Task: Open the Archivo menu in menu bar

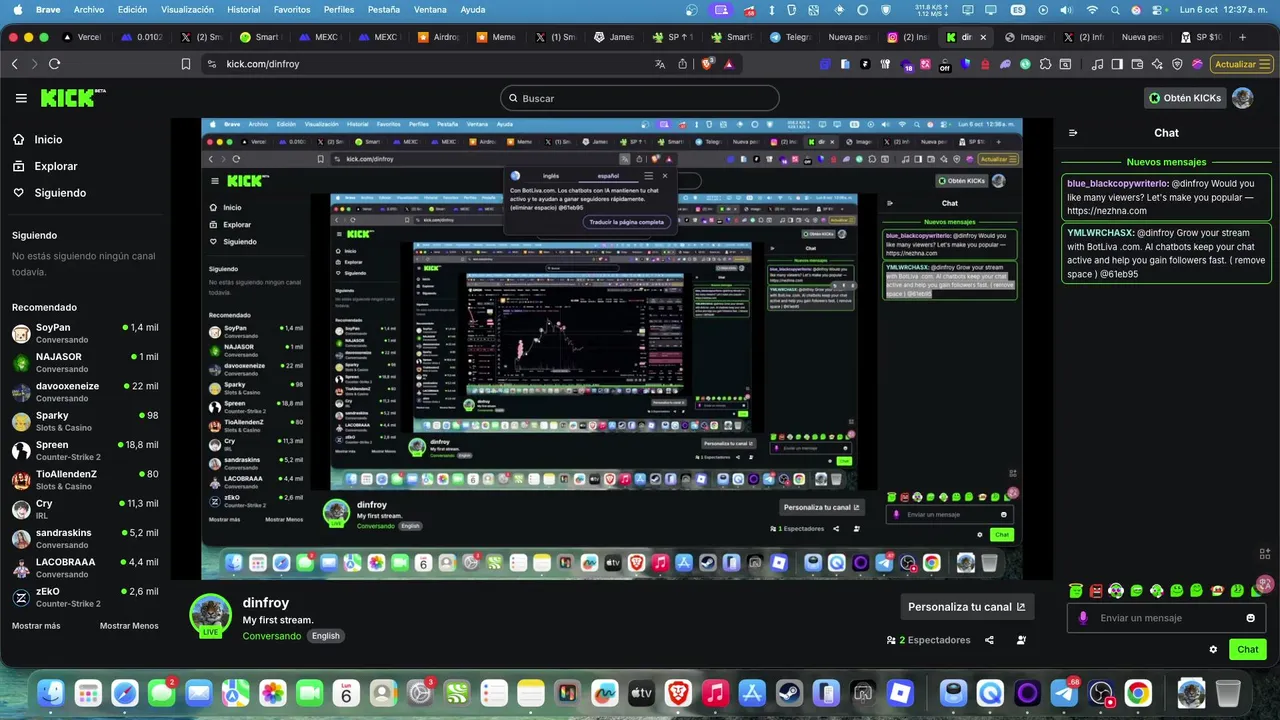Action: point(89,10)
